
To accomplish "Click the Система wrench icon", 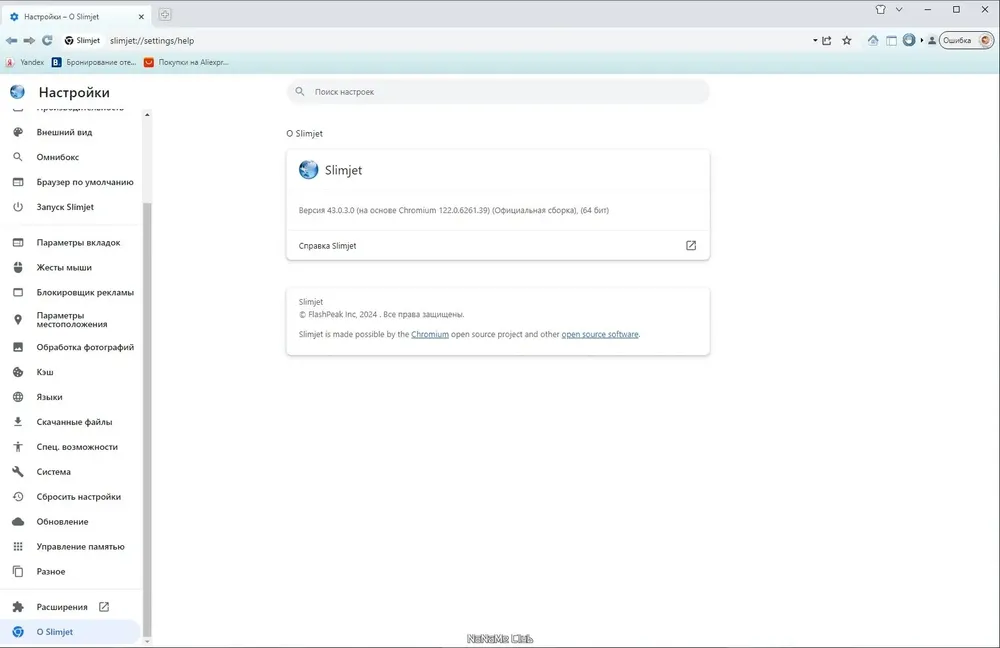I will [x=18, y=471].
